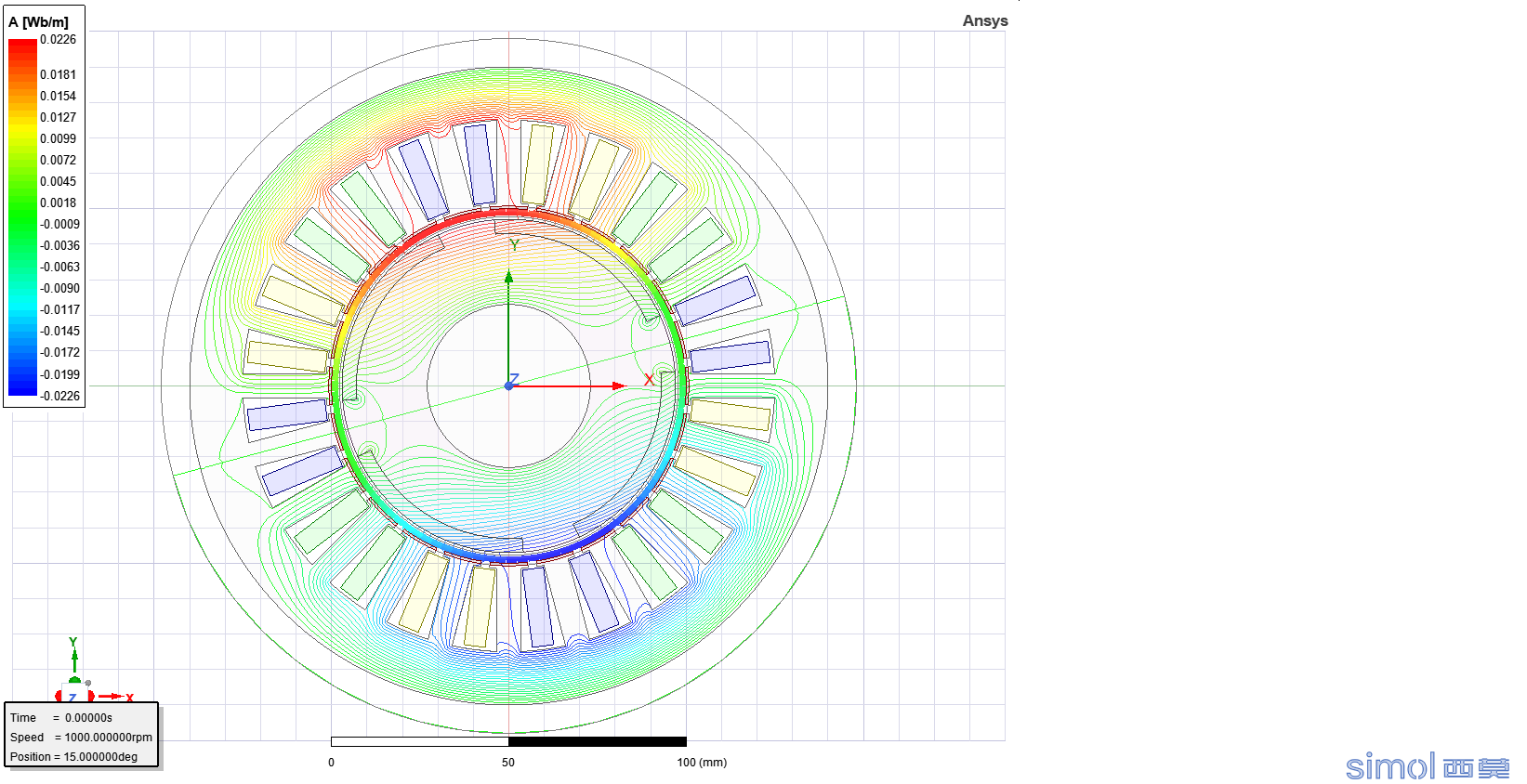Click the legend value 0.0099
The width and height of the screenshot is (1527, 784).
(58, 138)
